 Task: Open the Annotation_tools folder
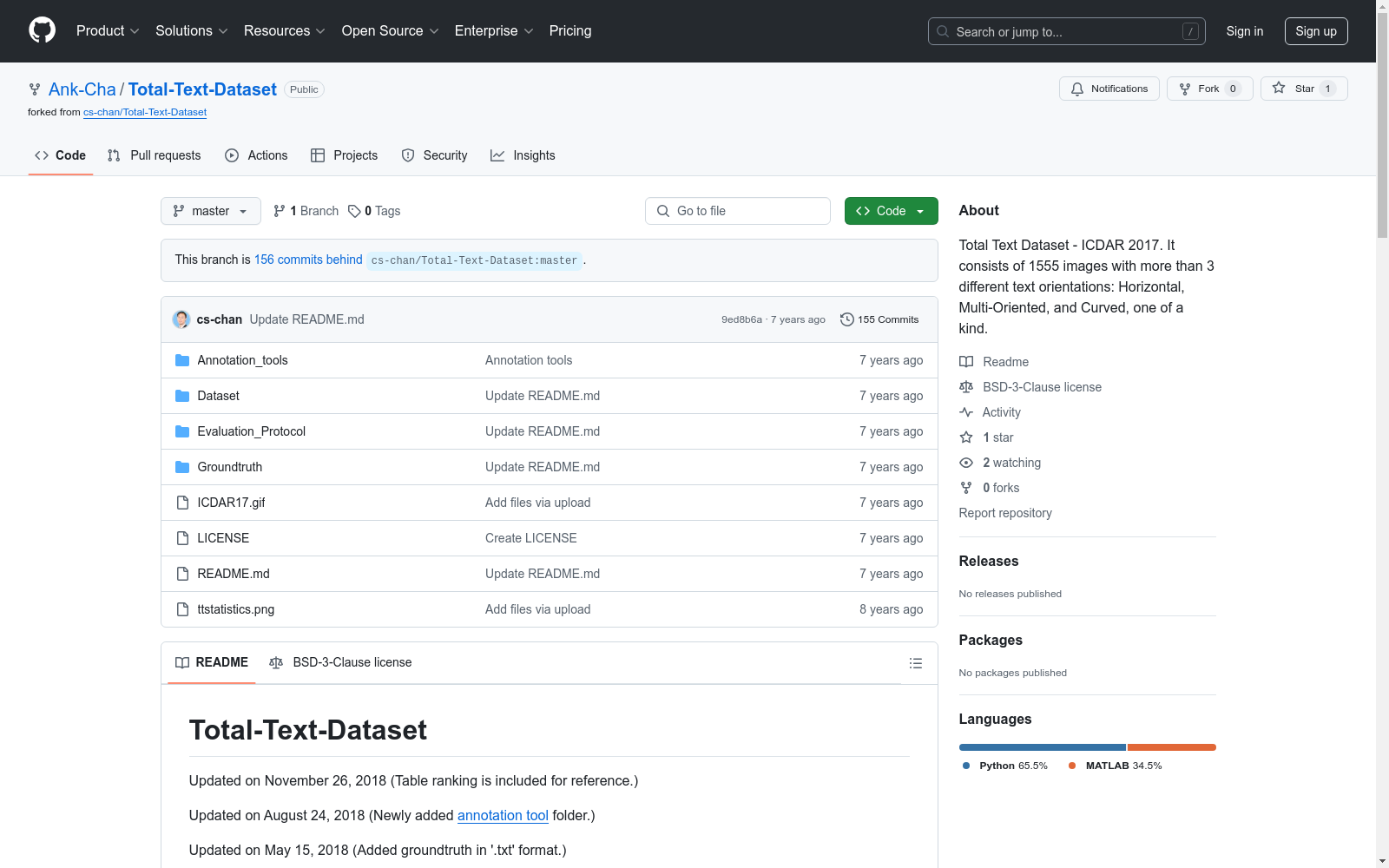pos(242,360)
